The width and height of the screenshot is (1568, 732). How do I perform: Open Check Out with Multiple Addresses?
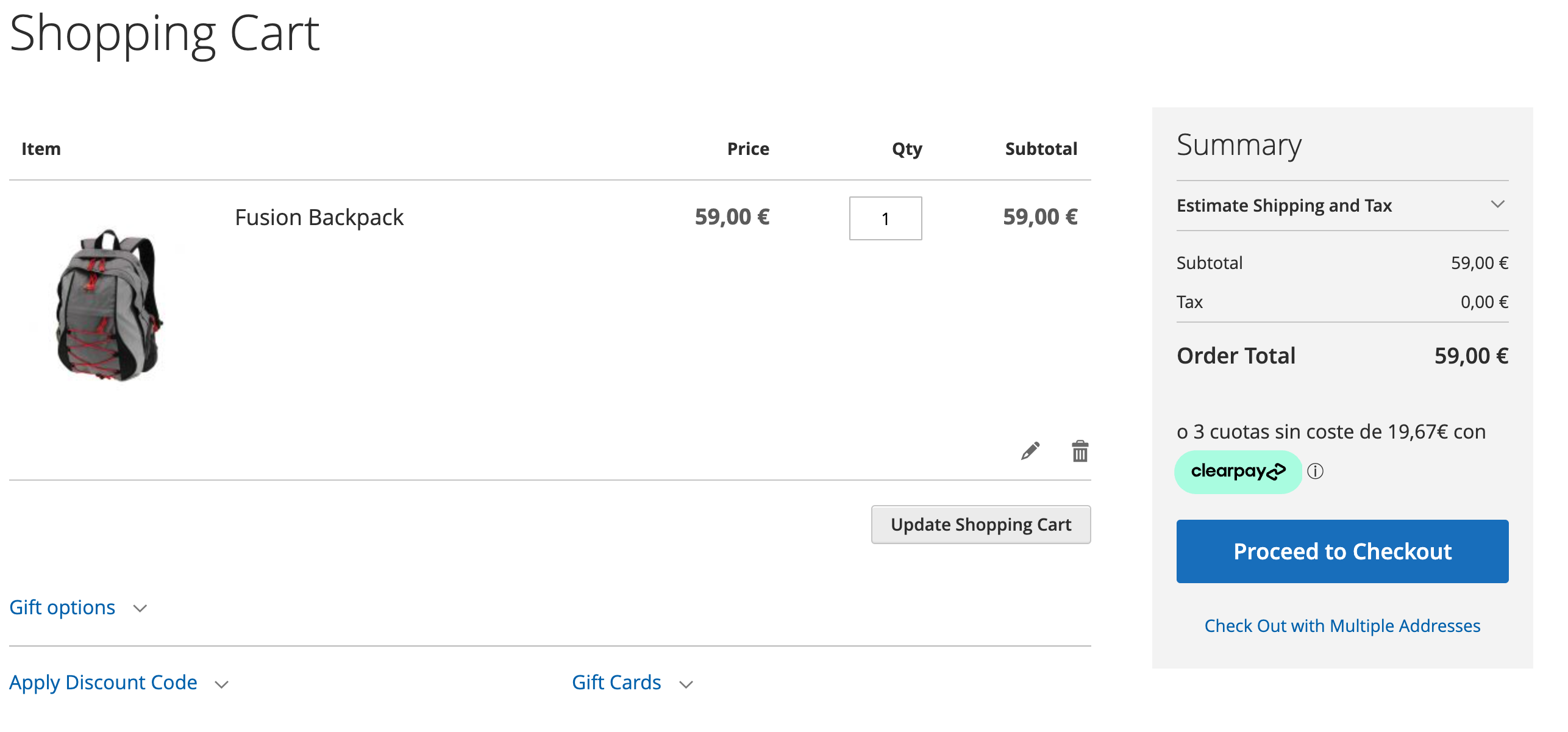click(1342, 626)
